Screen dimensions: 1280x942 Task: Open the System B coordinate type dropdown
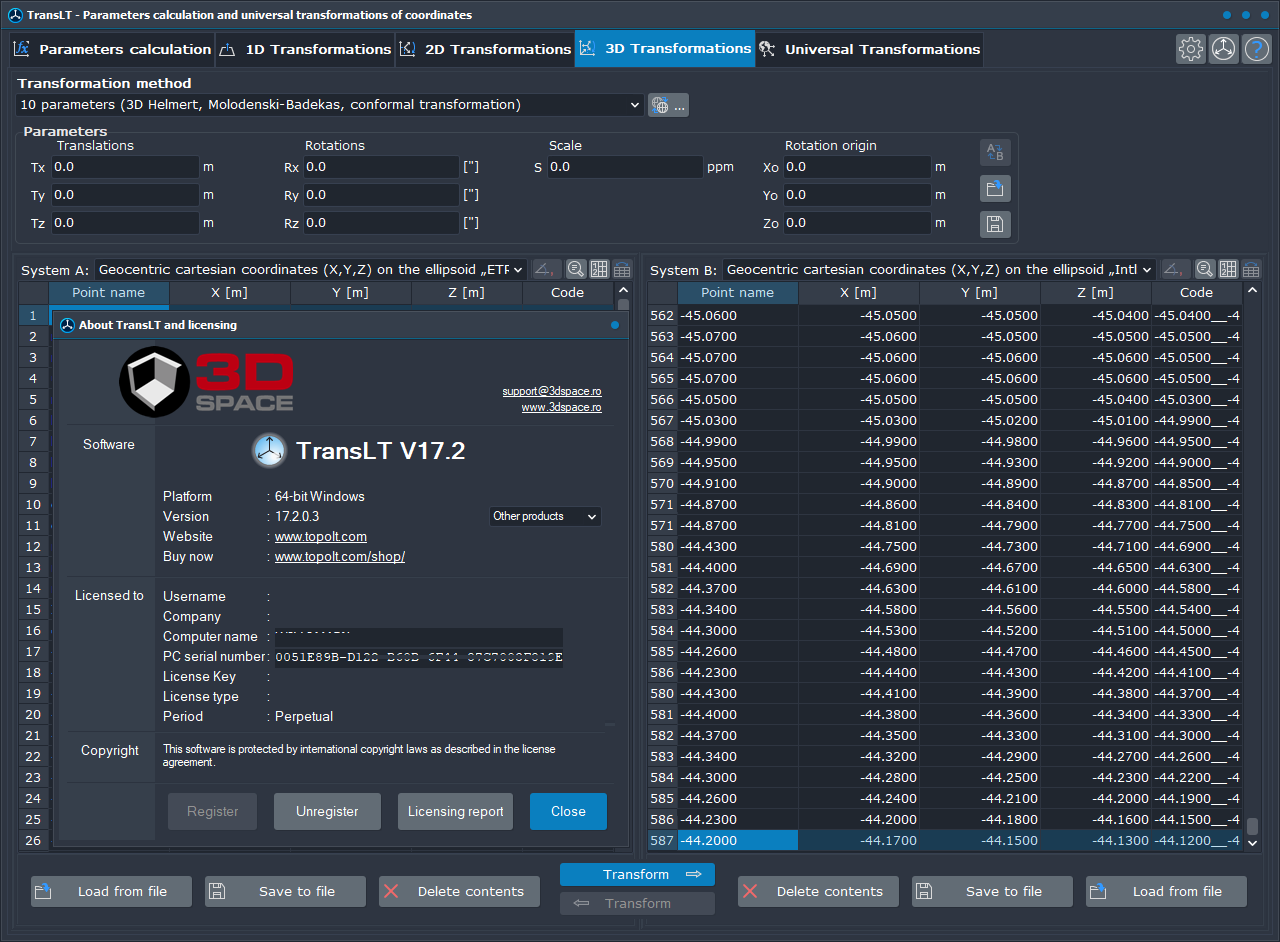pyautogui.click(x=939, y=269)
